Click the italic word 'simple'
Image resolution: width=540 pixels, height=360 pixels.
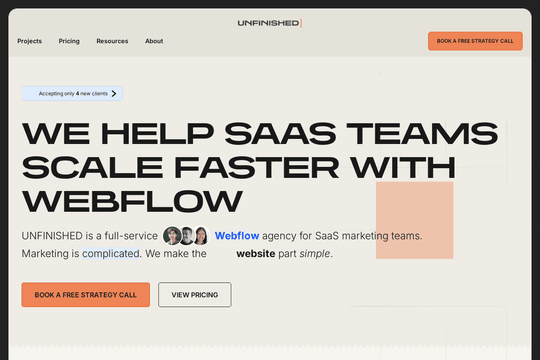click(x=315, y=254)
